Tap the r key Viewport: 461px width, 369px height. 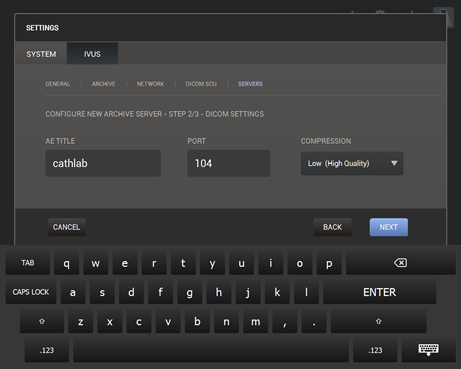tap(154, 263)
